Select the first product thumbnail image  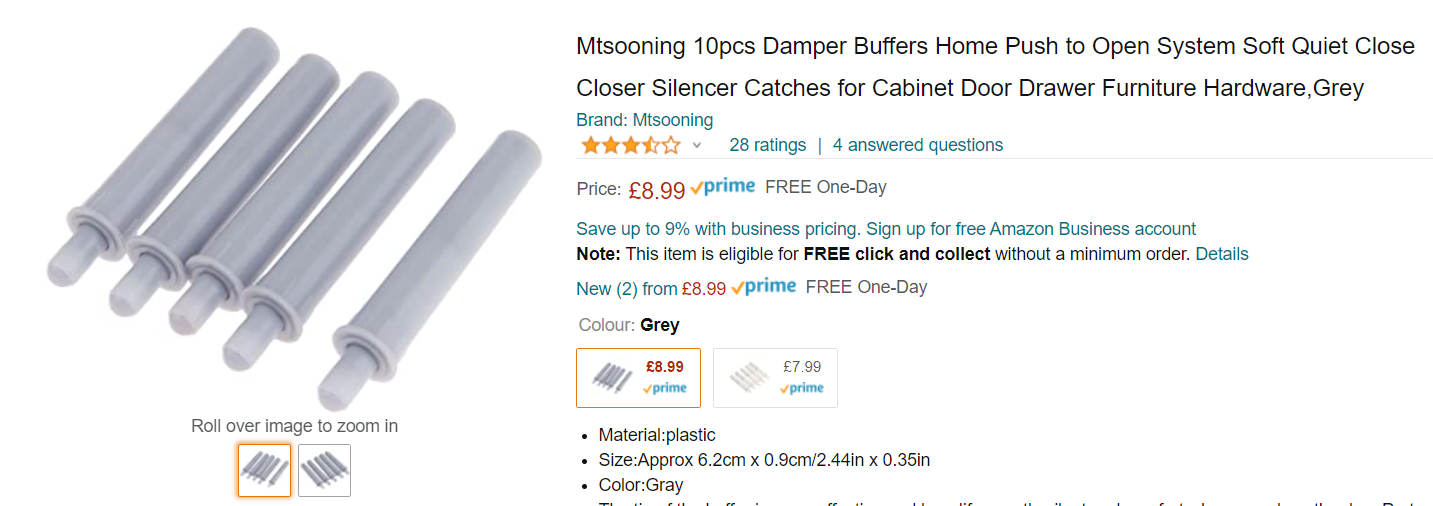tap(264, 470)
